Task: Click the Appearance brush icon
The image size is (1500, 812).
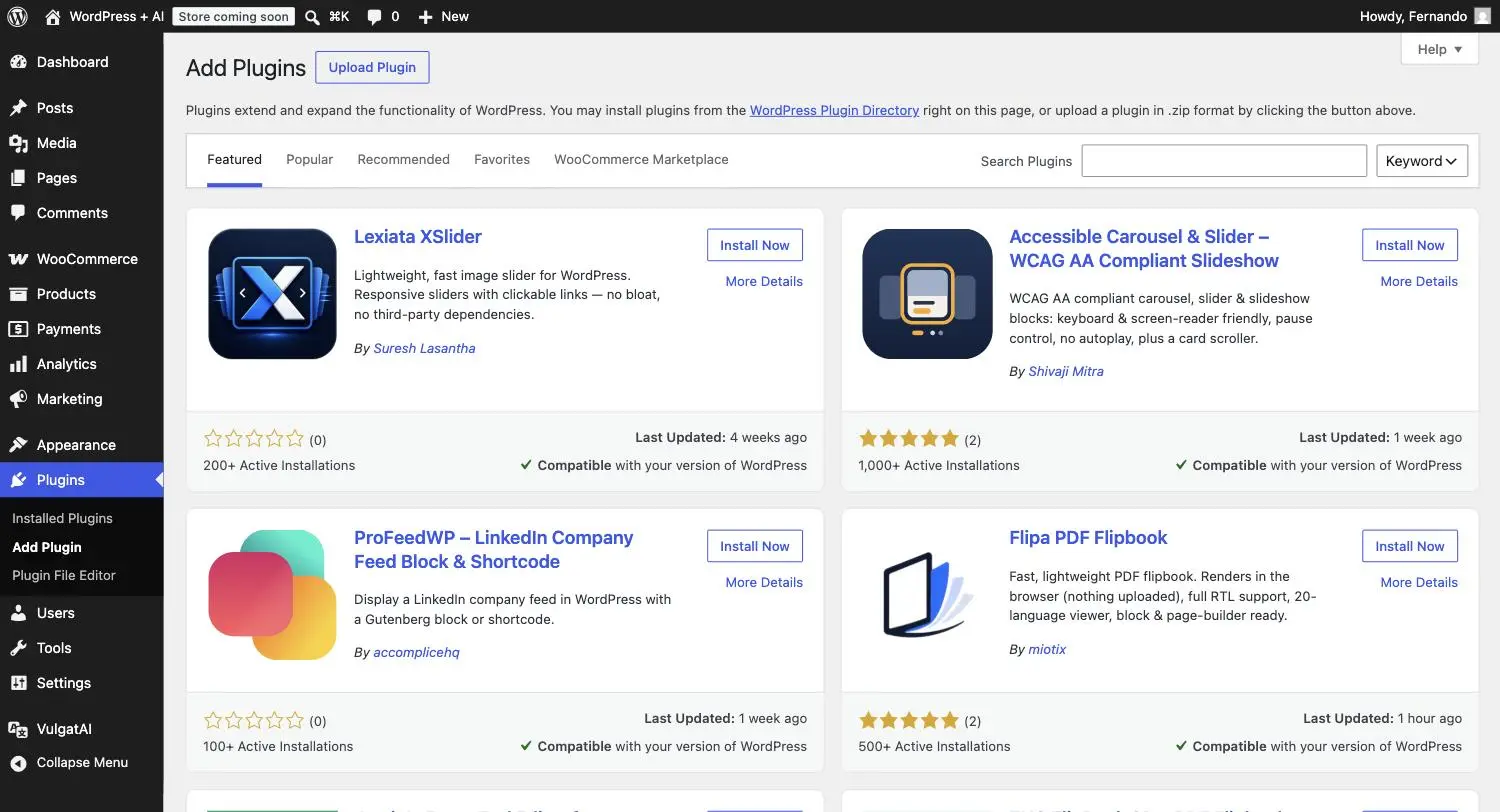Action: (x=18, y=445)
